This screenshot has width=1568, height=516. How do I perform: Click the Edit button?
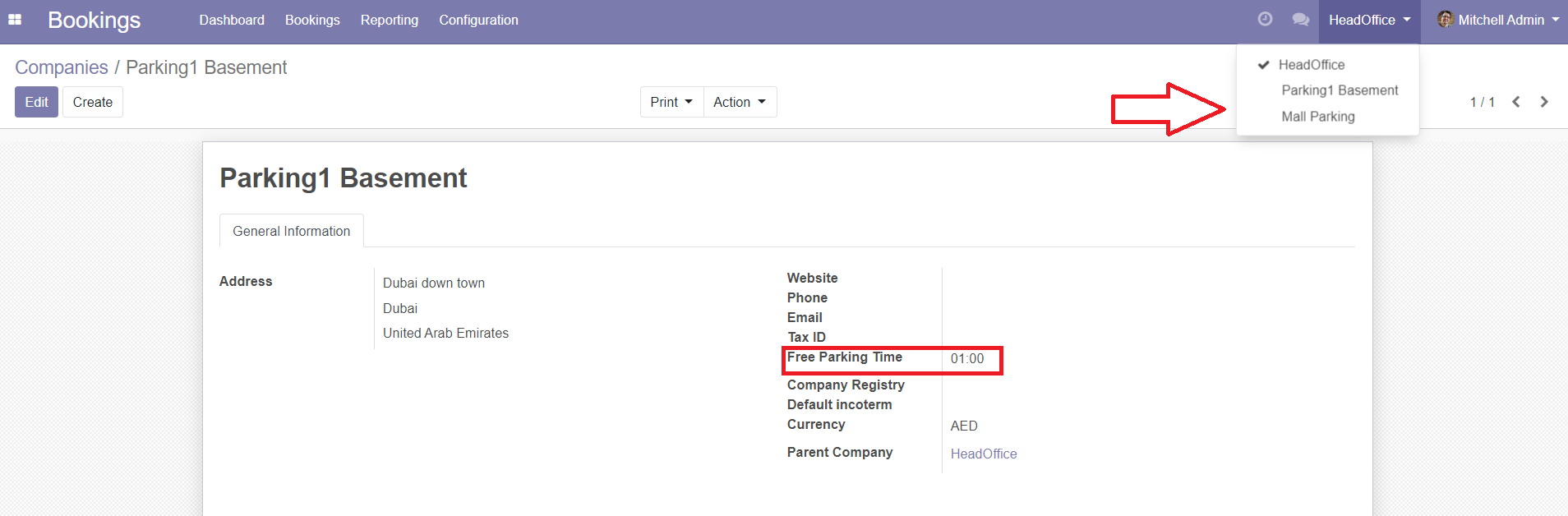[36, 102]
